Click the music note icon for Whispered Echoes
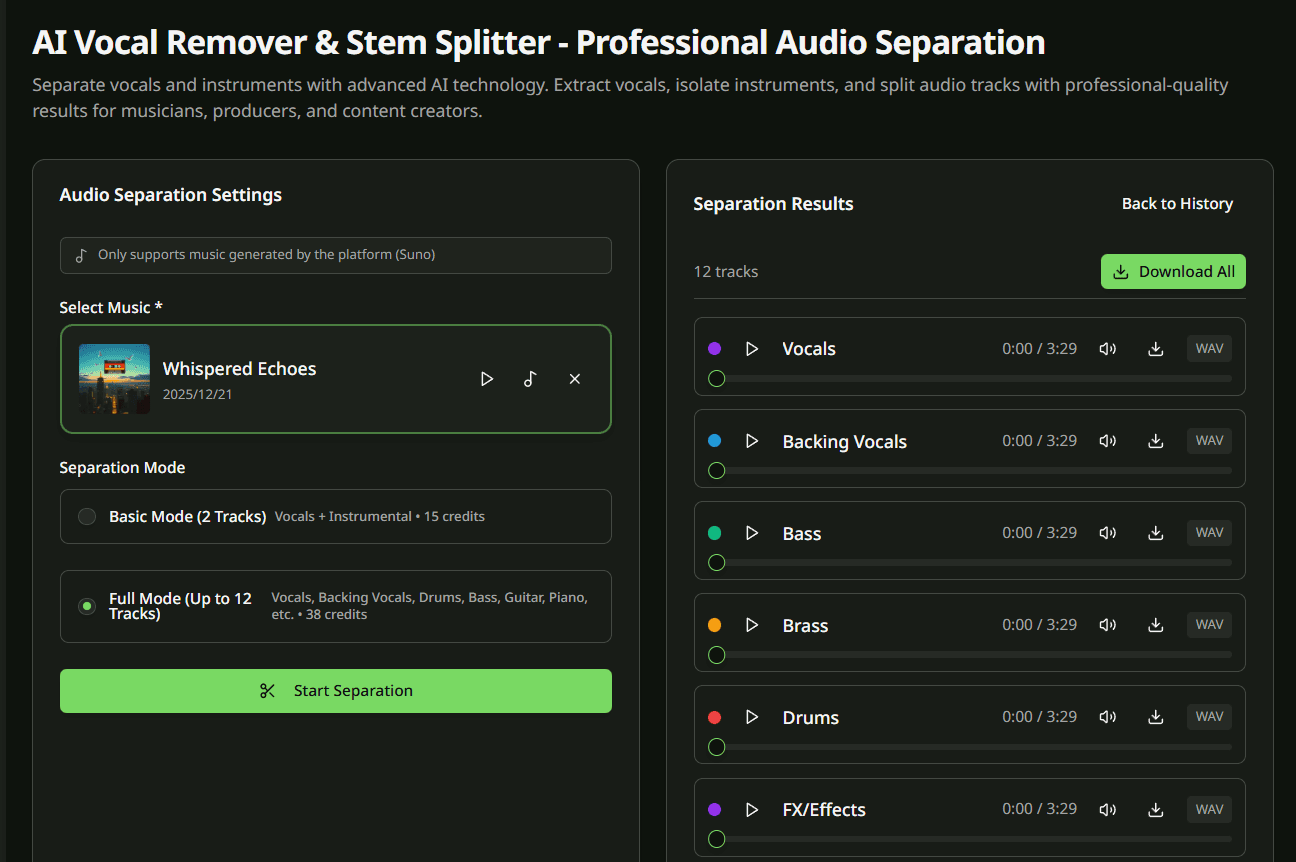Viewport: 1296px width, 862px height. [530, 379]
